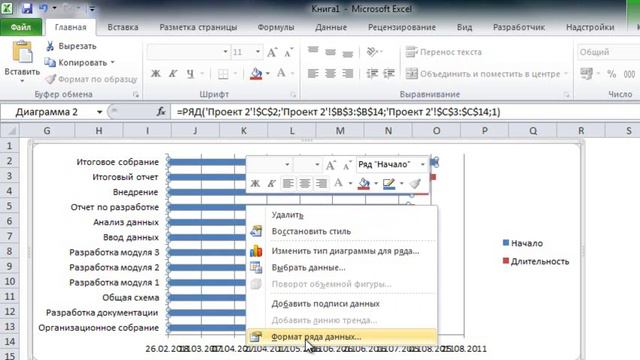
Task: Open mini toolbar font size dropdown
Action: (317, 164)
